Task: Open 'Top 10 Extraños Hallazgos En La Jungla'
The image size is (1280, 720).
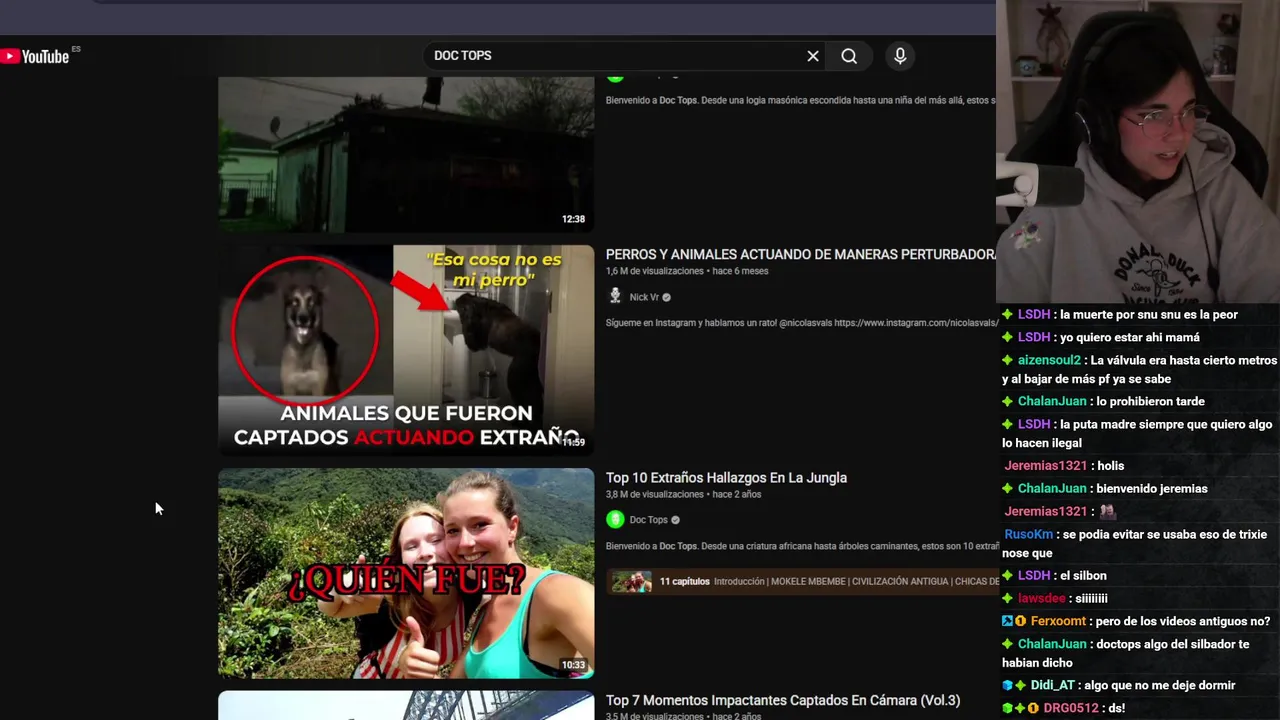Action: click(726, 478)
